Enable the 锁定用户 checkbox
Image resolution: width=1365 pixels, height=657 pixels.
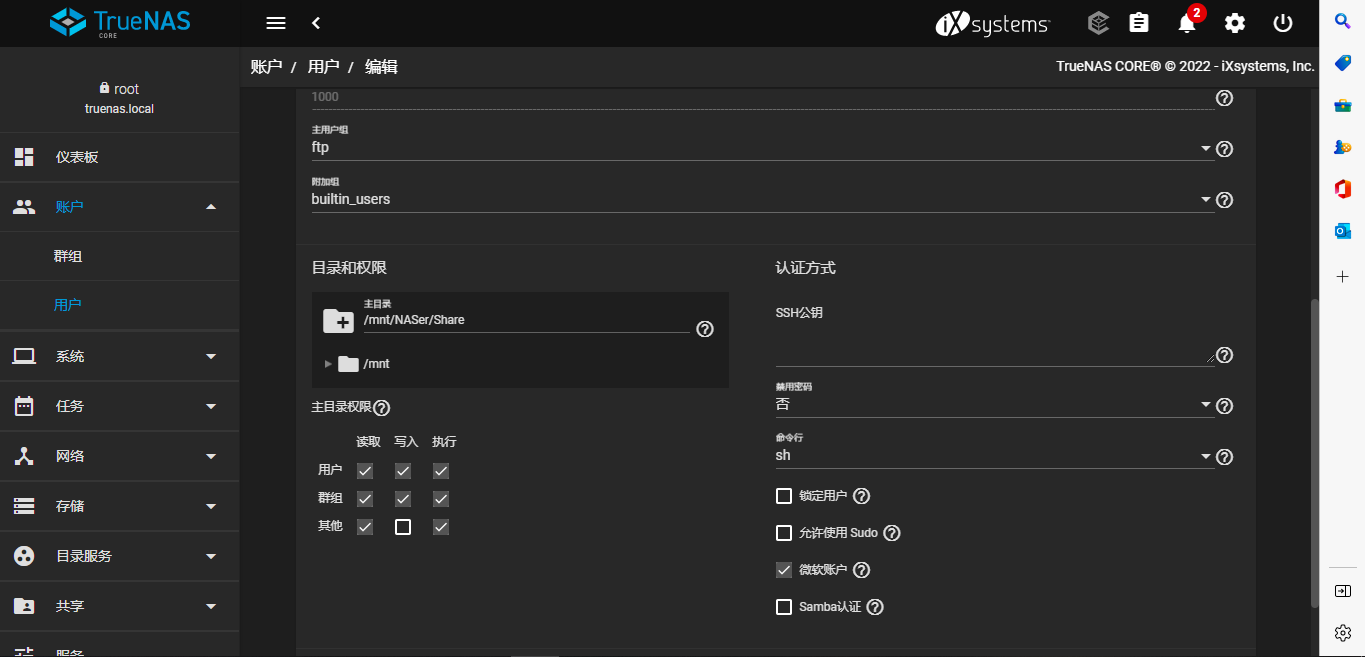[784, 496]
